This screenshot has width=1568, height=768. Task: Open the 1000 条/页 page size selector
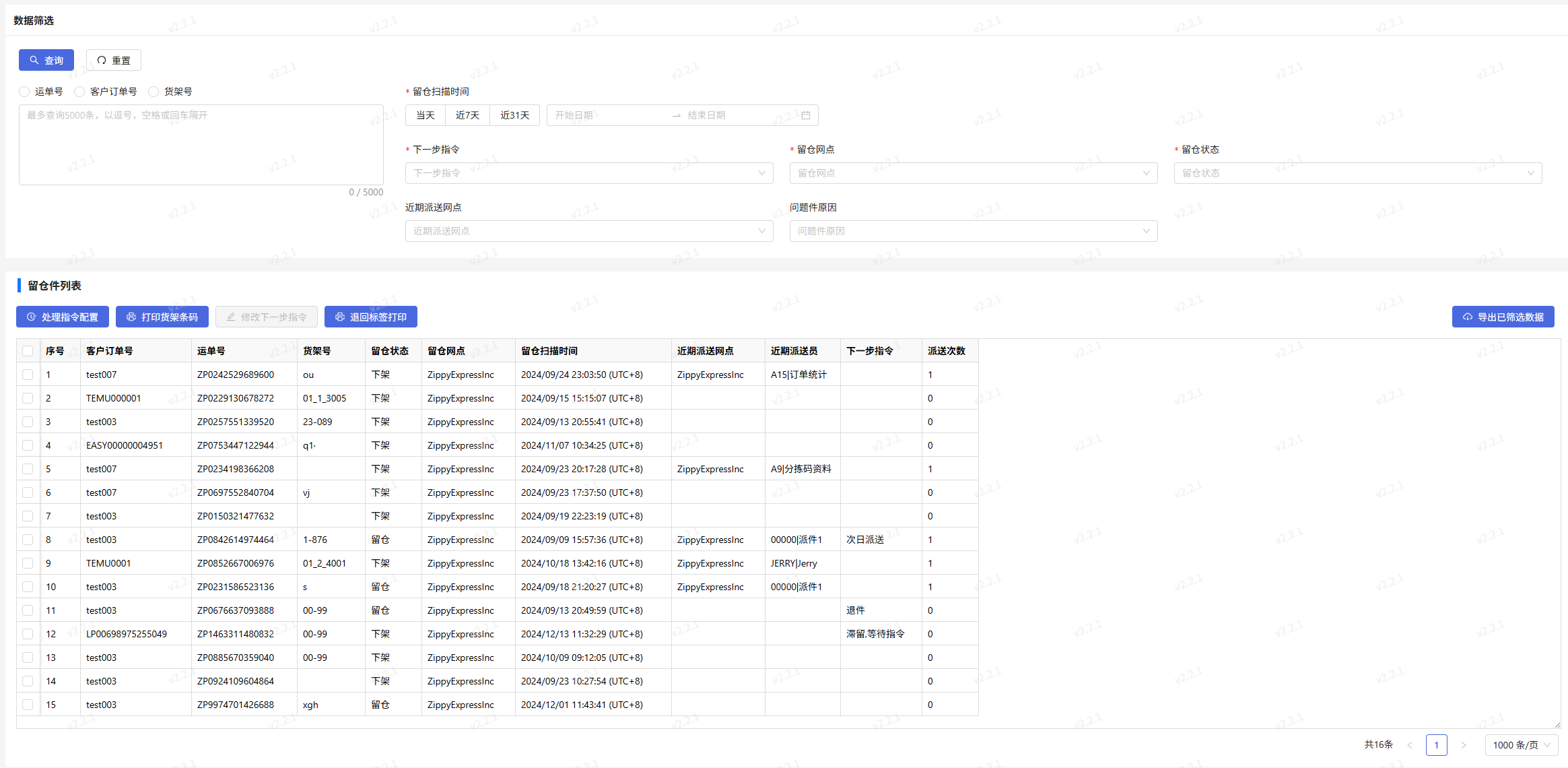click(1521, 745)
